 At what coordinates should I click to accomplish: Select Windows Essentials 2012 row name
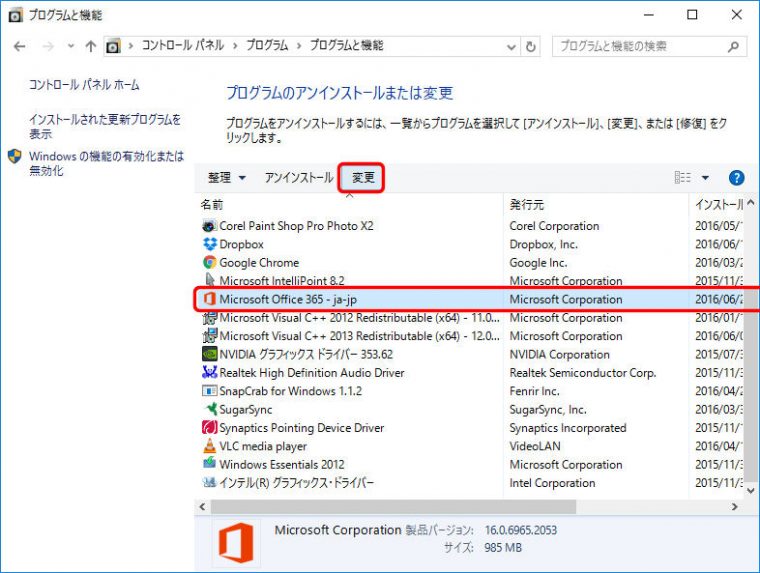click(282, 464)
